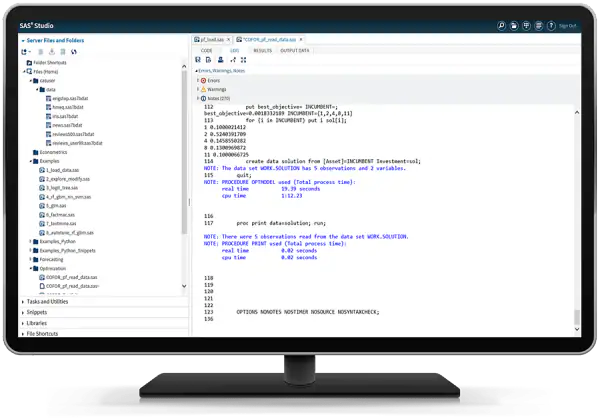Select the 3_logit_tree.sas file
Screen dimensions: 600x419
(59, 188)
